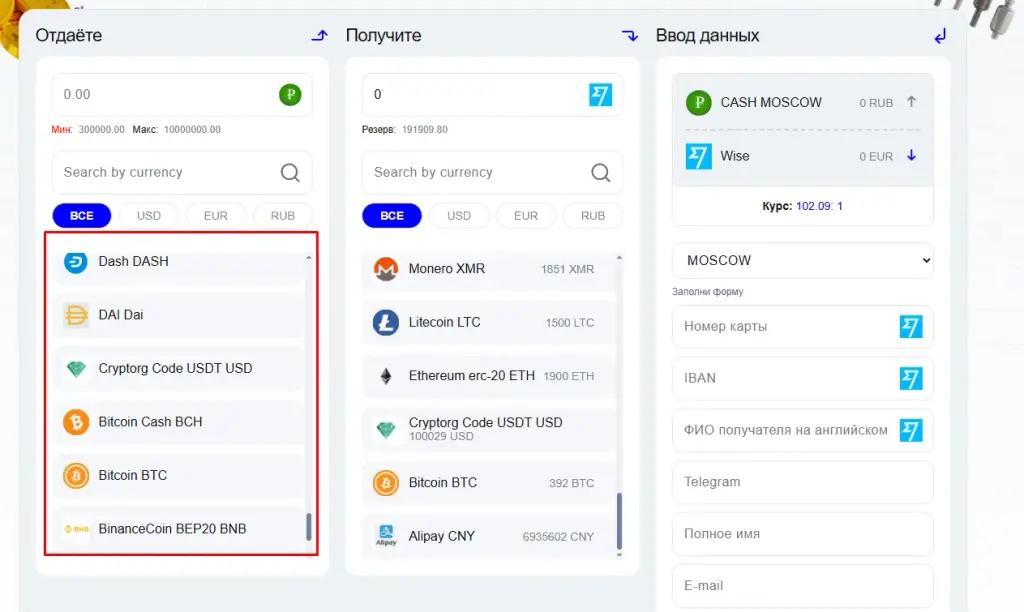
Task: Click the exchange rate 102.09: 1
Action: [x=819, y=206]
